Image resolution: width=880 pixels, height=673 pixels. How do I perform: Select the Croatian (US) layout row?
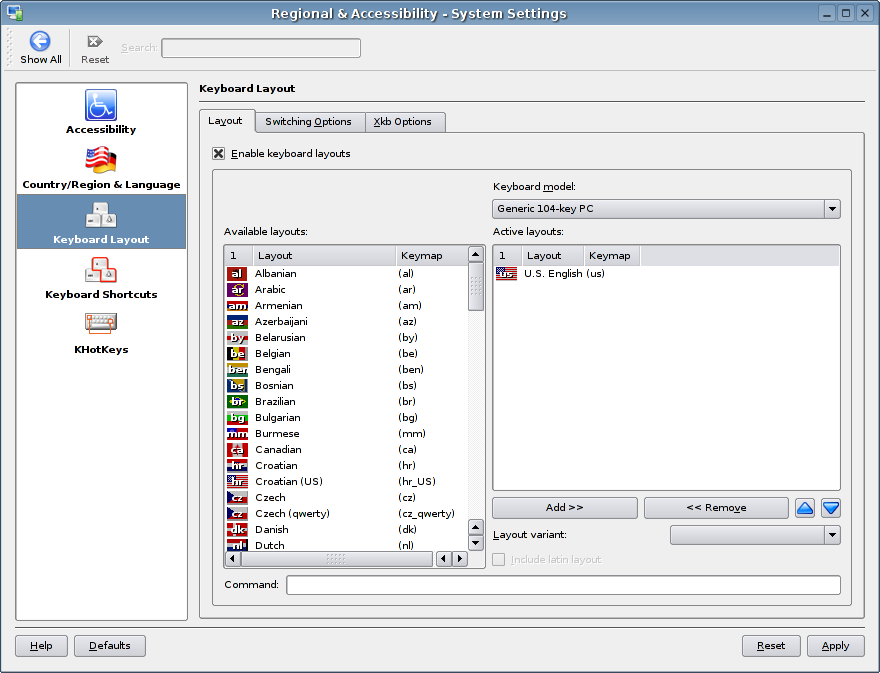[x=346, y=482]
